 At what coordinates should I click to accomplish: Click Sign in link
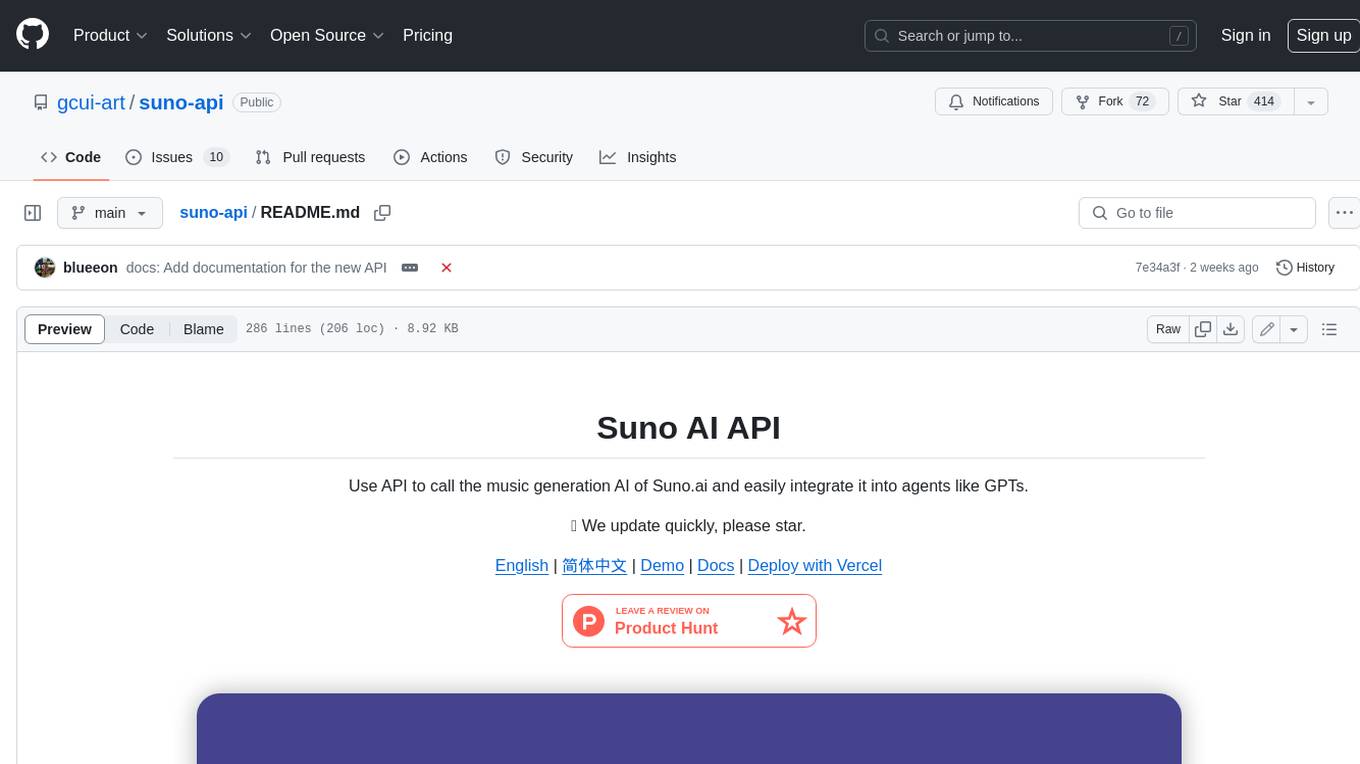click(x=1245, y=35)
